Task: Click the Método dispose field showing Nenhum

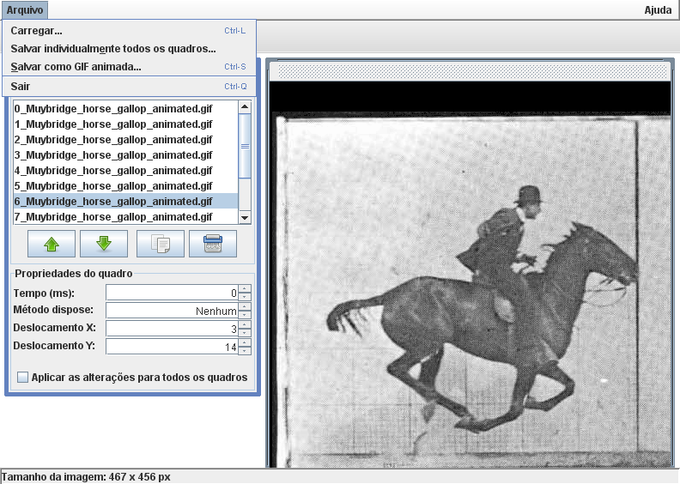Action: [x=172, y=311]
